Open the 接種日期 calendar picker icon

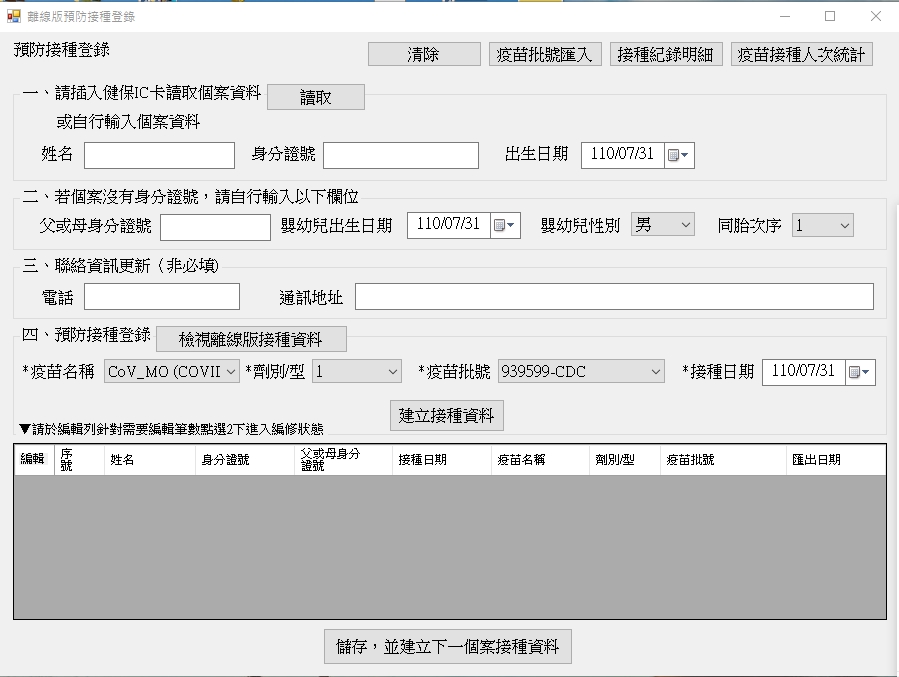click(860, 372)
